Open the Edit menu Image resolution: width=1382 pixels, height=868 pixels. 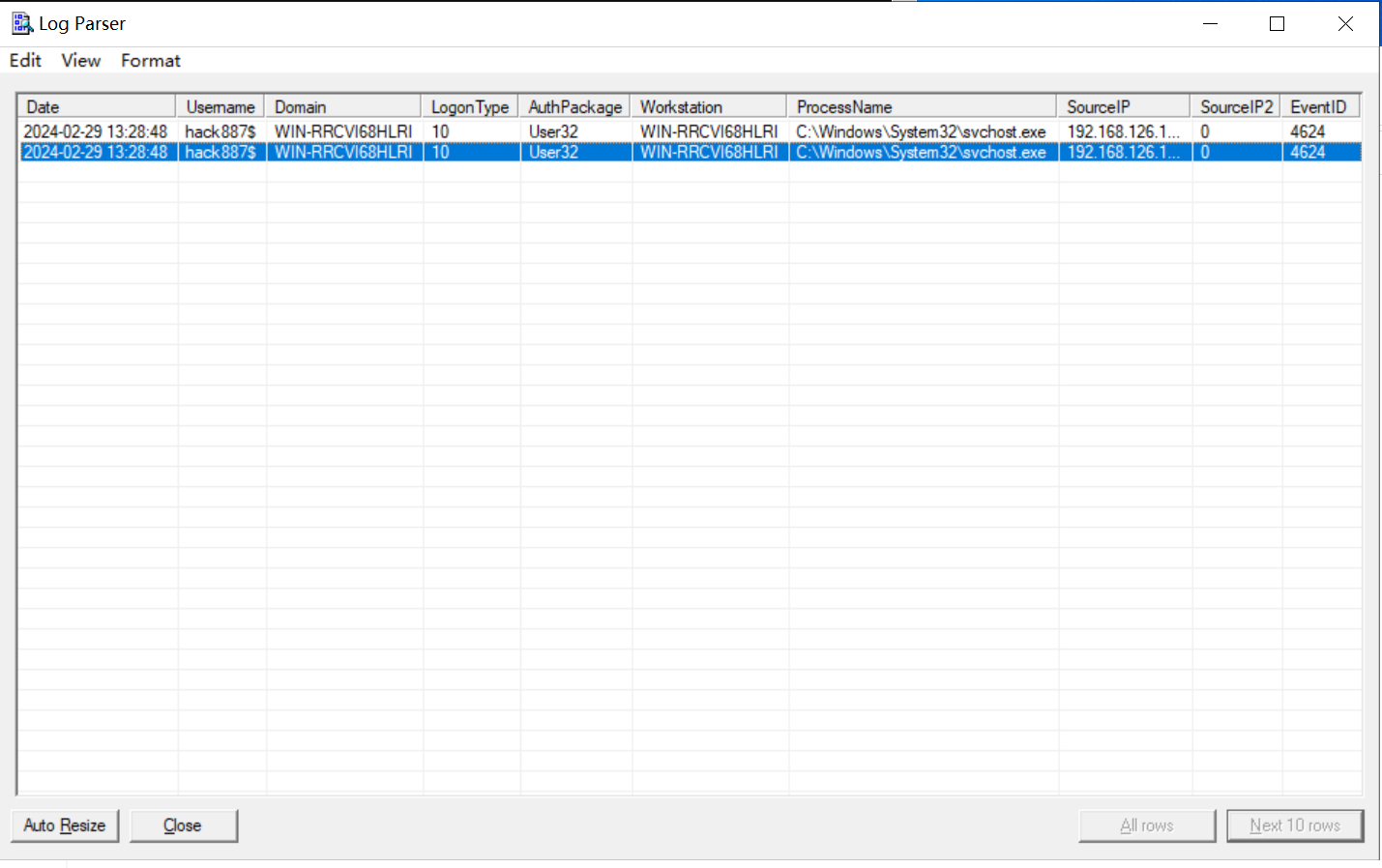tap(25, 60)
